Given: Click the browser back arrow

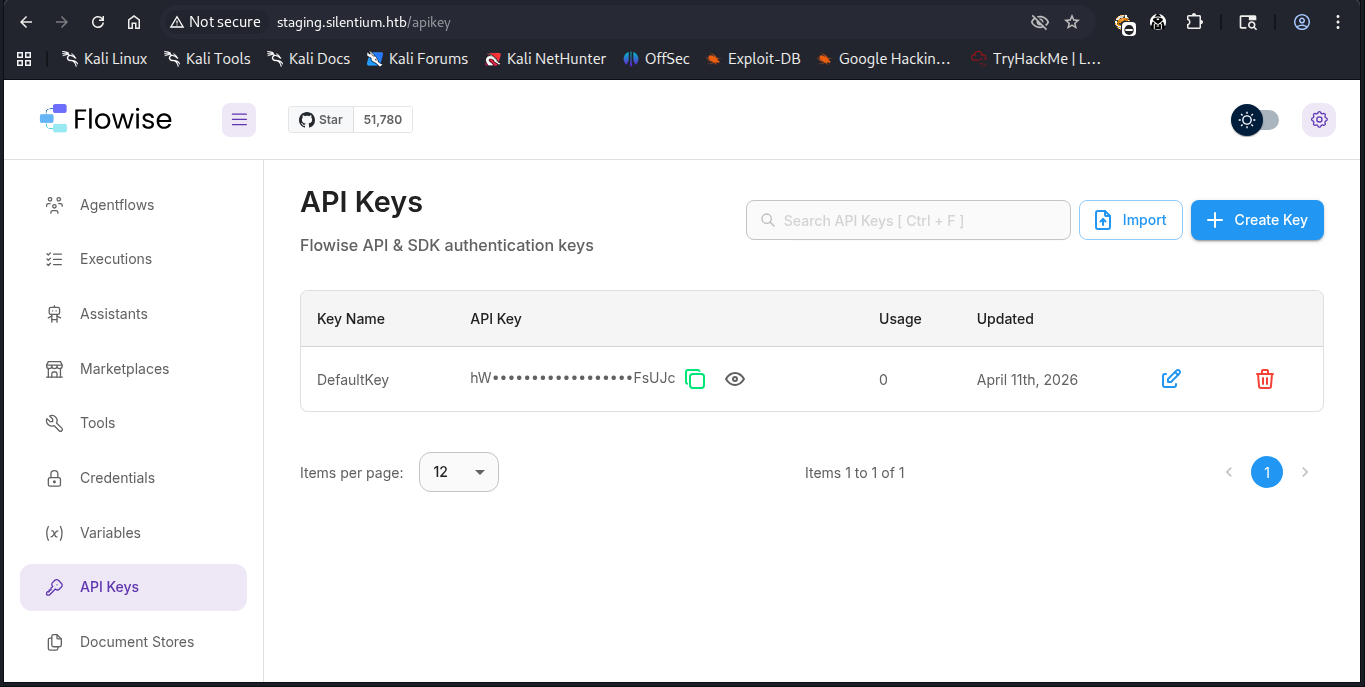Looking at the screenshot, I should tap(27, 22).
